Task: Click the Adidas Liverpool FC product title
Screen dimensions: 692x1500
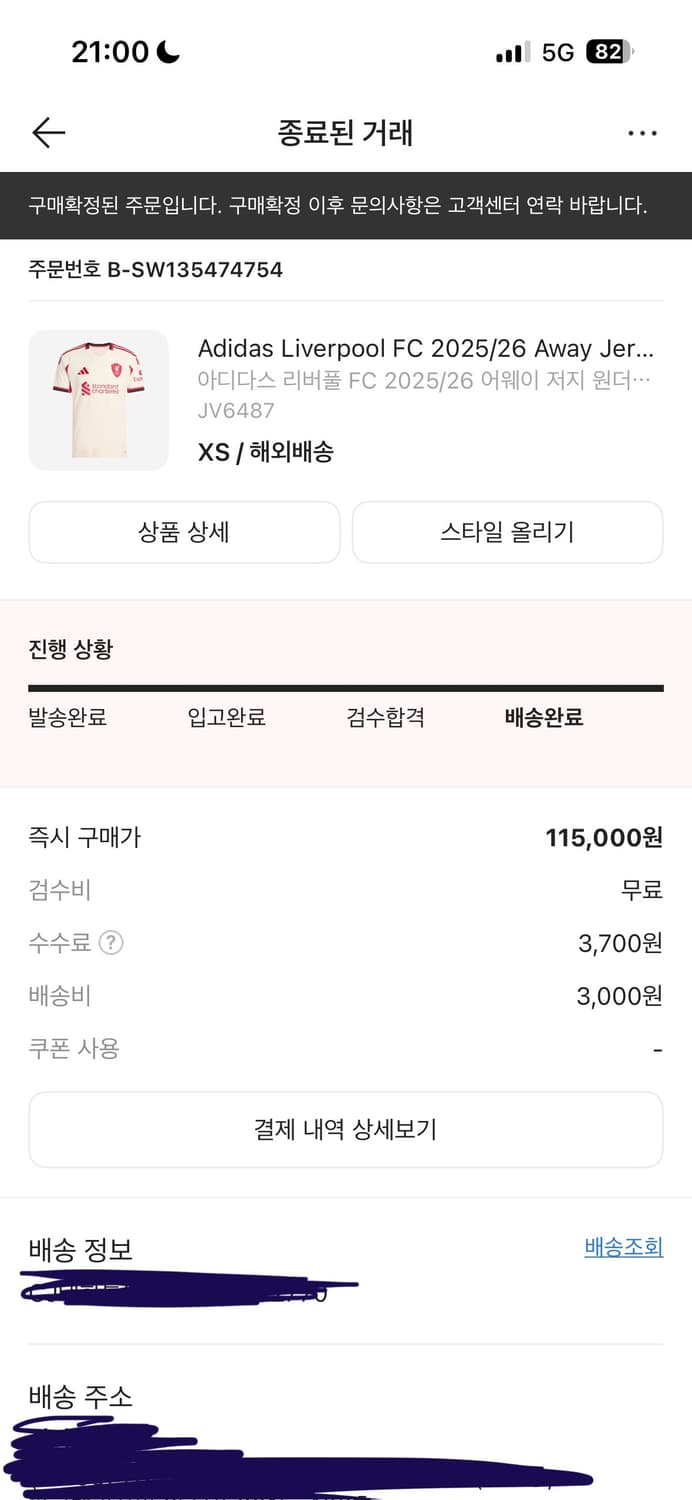Action: click(x=420, y=348)
